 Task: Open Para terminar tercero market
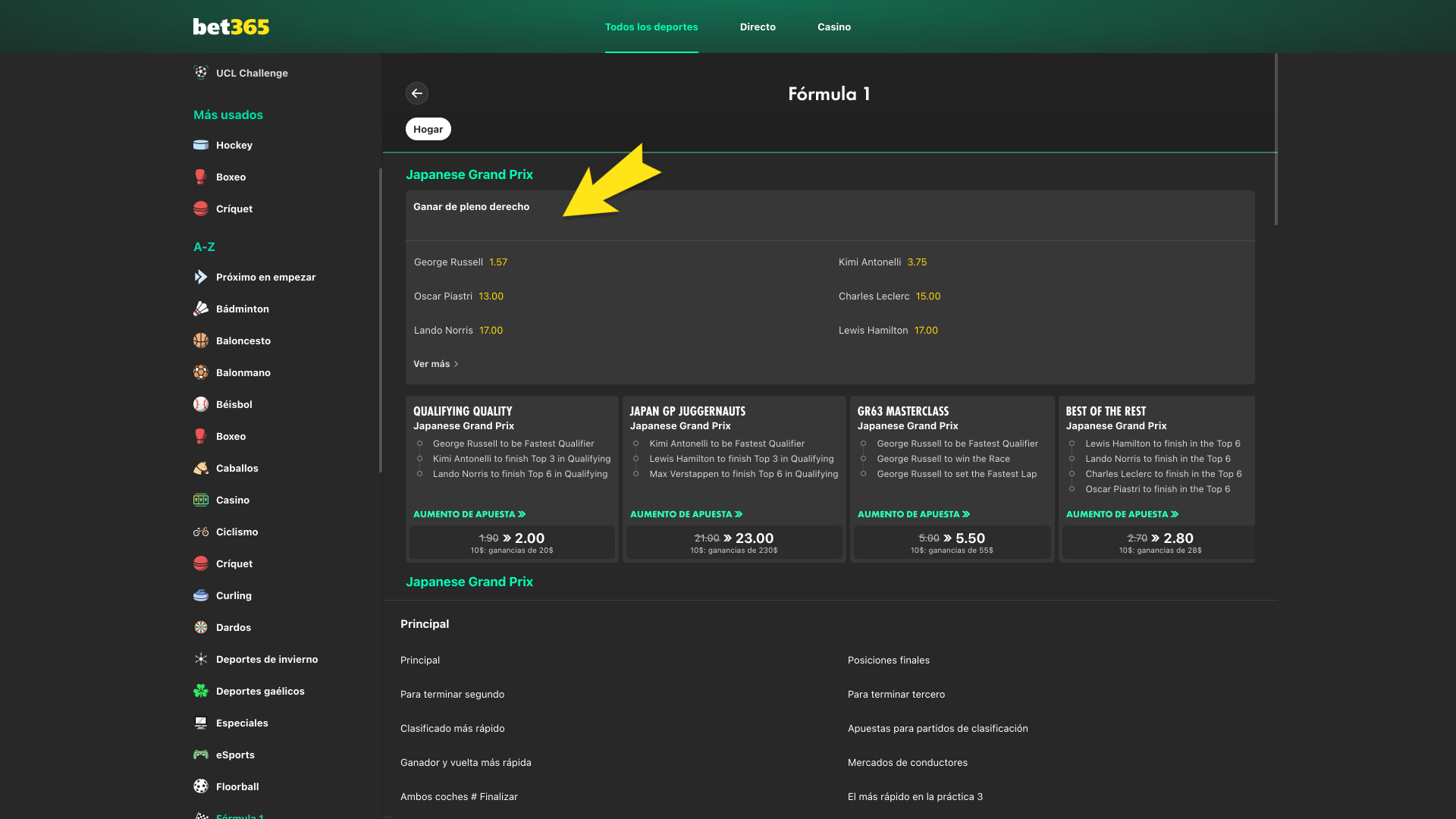click(x=896, y=694)
